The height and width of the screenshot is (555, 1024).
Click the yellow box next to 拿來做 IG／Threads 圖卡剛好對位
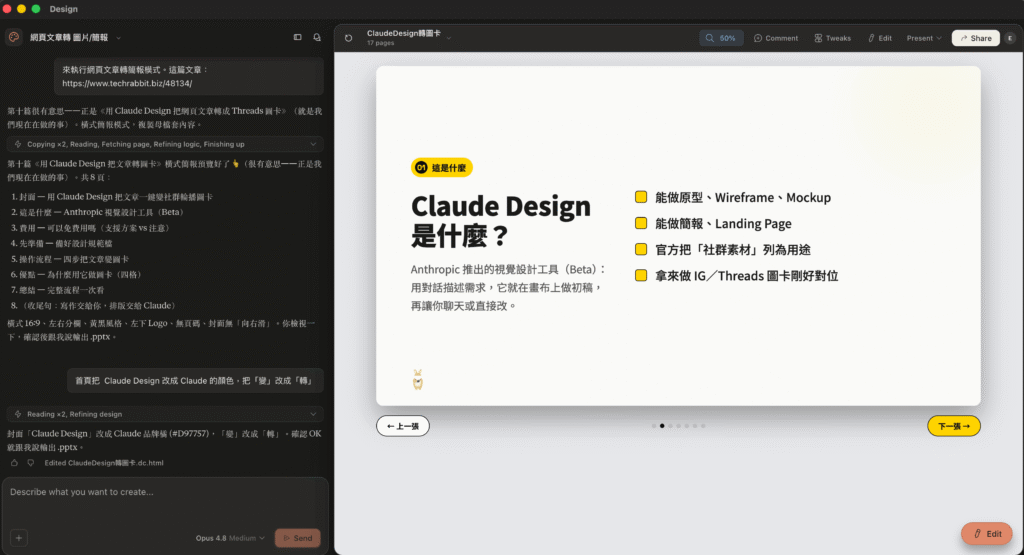[x=641, y=275]
